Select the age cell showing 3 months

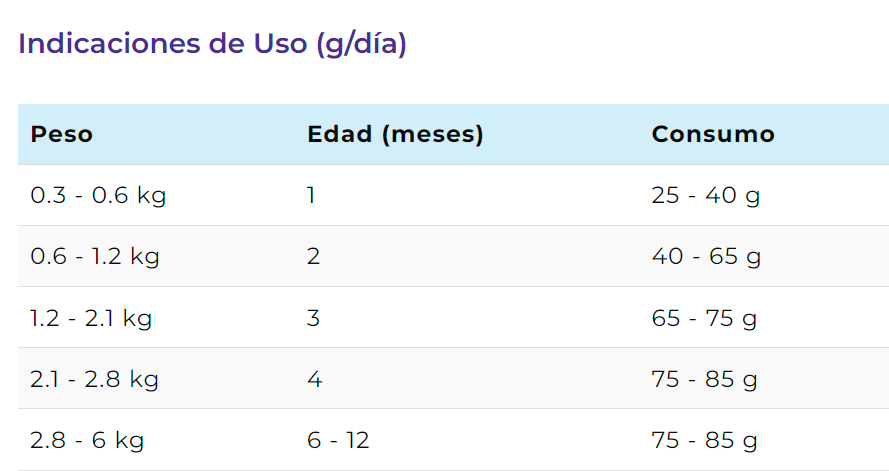[314, 317]
